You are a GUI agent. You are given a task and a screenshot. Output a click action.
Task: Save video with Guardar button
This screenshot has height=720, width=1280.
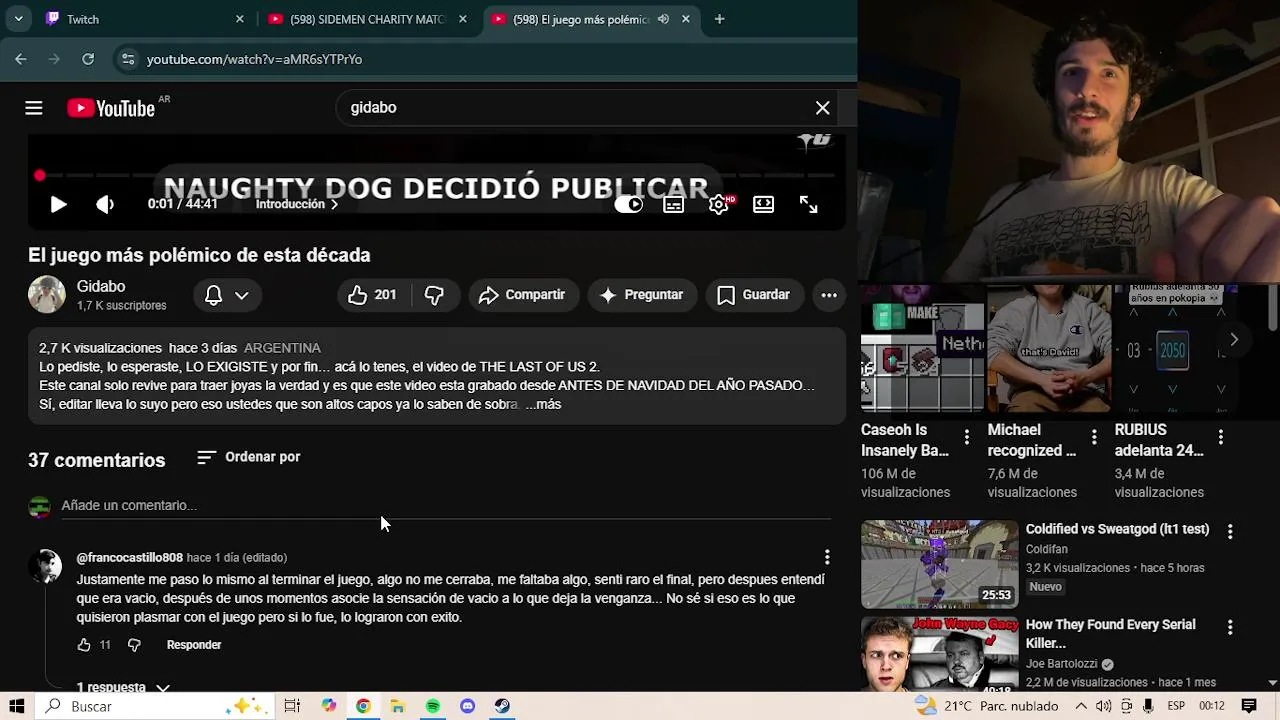click(x=754, y=295)
